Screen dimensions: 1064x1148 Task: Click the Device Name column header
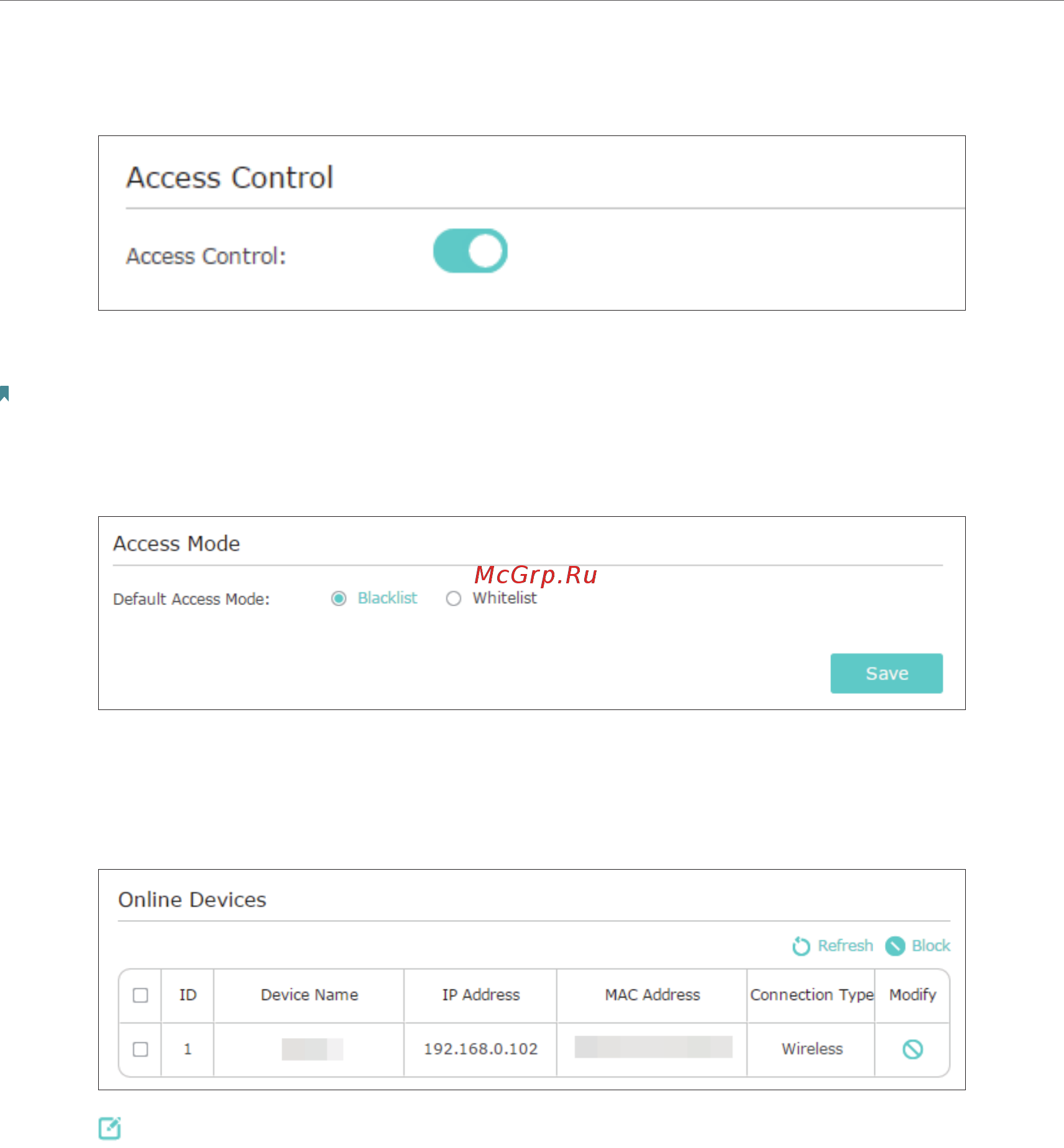(310, 995)
